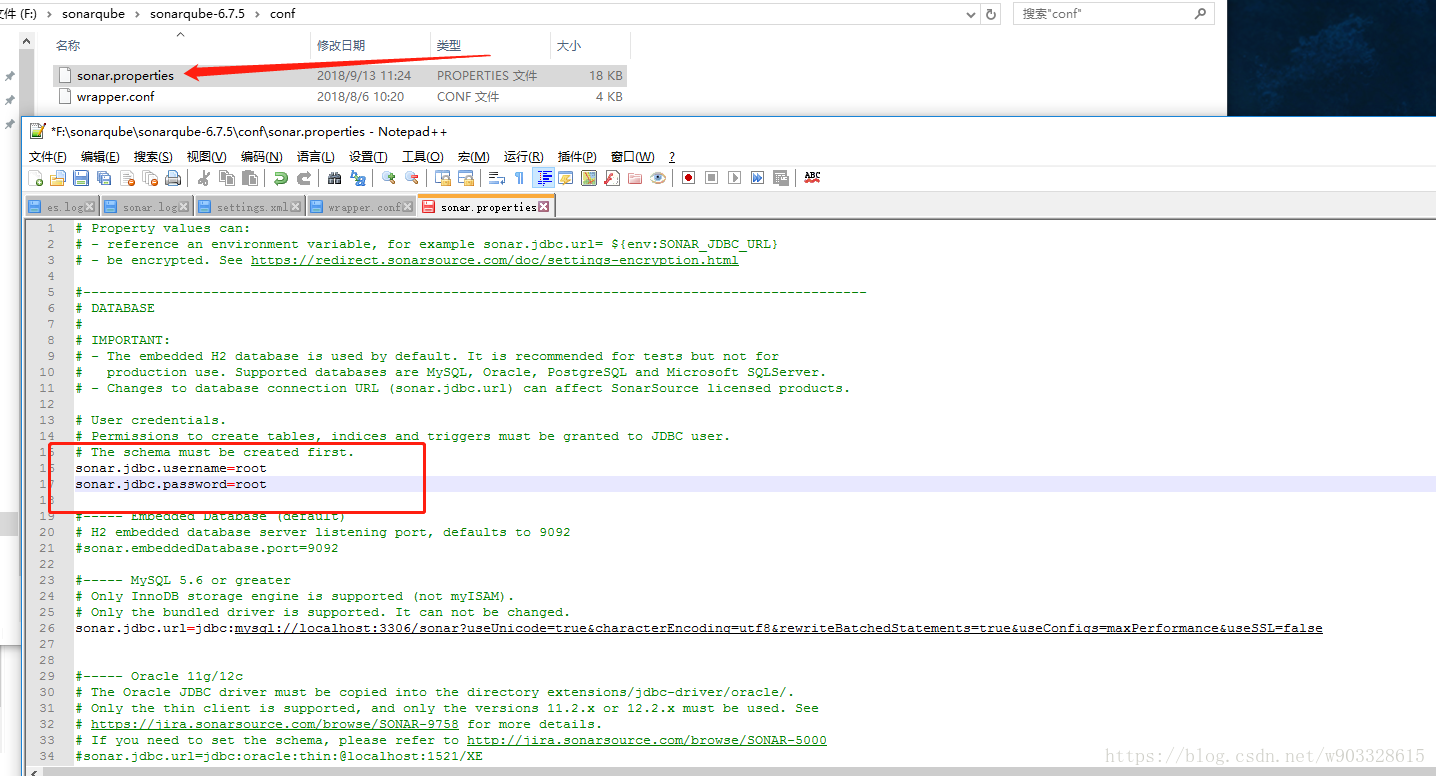The height and width of the screenshot is (776, 1436).
Task: Click the Open file toolbar icon
Action: point(58,178)
